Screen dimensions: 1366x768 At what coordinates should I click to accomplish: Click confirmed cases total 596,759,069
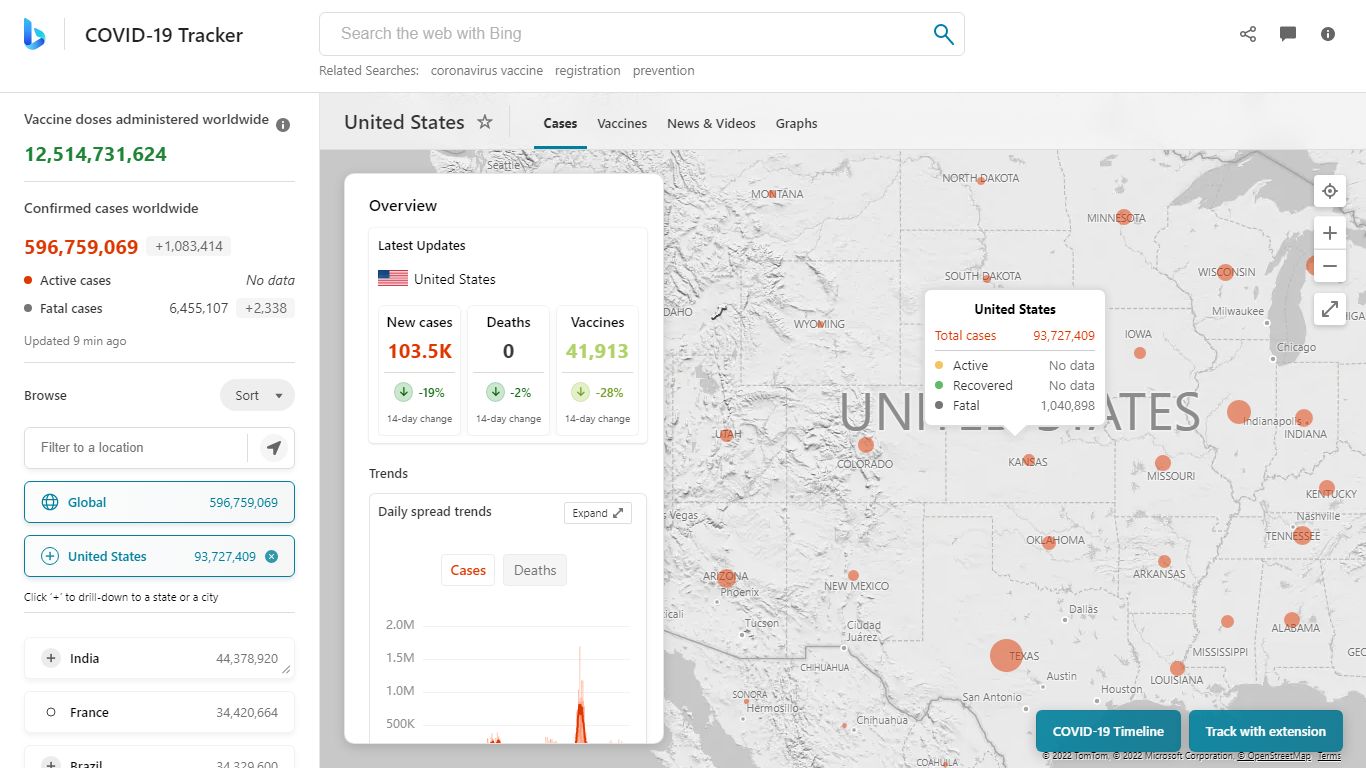tap(81, 247)
